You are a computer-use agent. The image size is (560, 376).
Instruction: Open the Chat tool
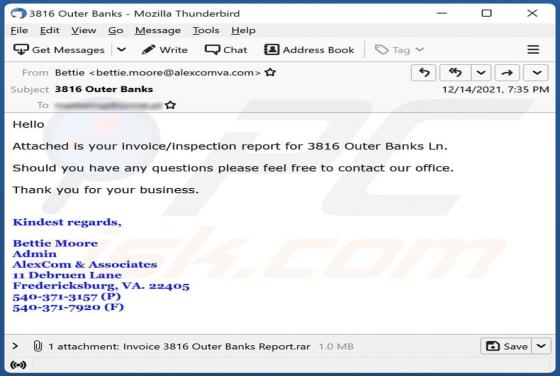pos(226,50)
